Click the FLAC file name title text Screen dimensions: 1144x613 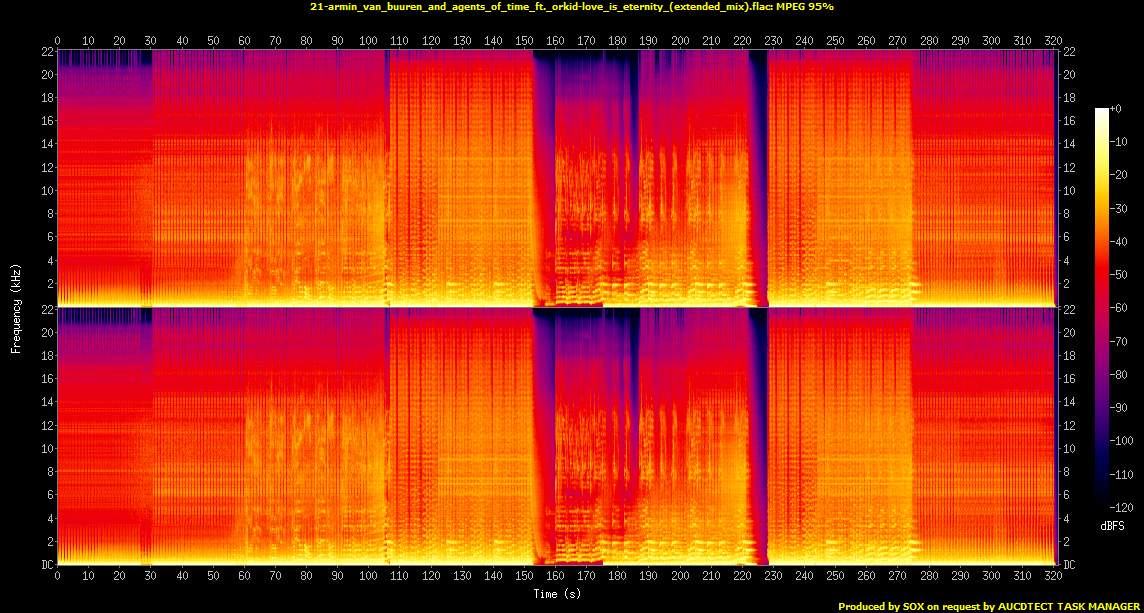571,7
